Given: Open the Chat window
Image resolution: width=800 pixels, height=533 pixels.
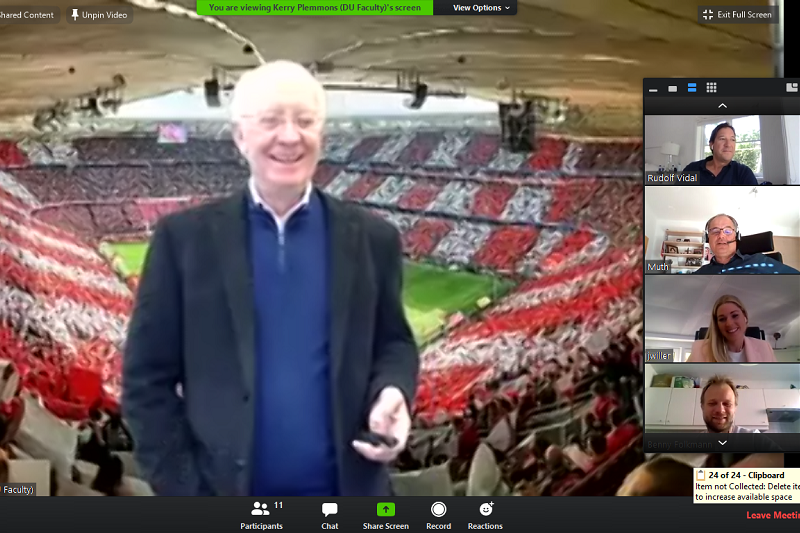Looking at the screenshot, I should pos(330,514).
